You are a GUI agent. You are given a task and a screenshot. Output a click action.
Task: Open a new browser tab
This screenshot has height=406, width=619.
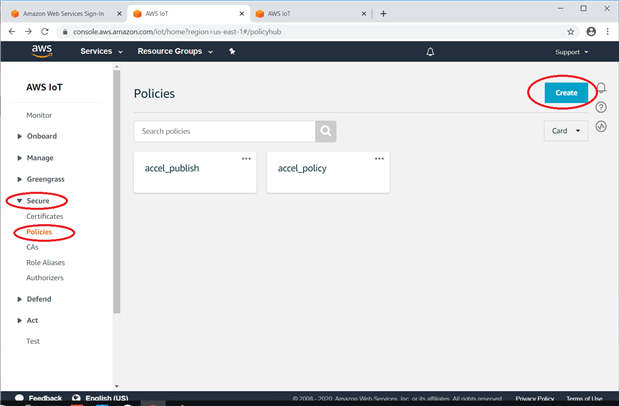[383, 14]
